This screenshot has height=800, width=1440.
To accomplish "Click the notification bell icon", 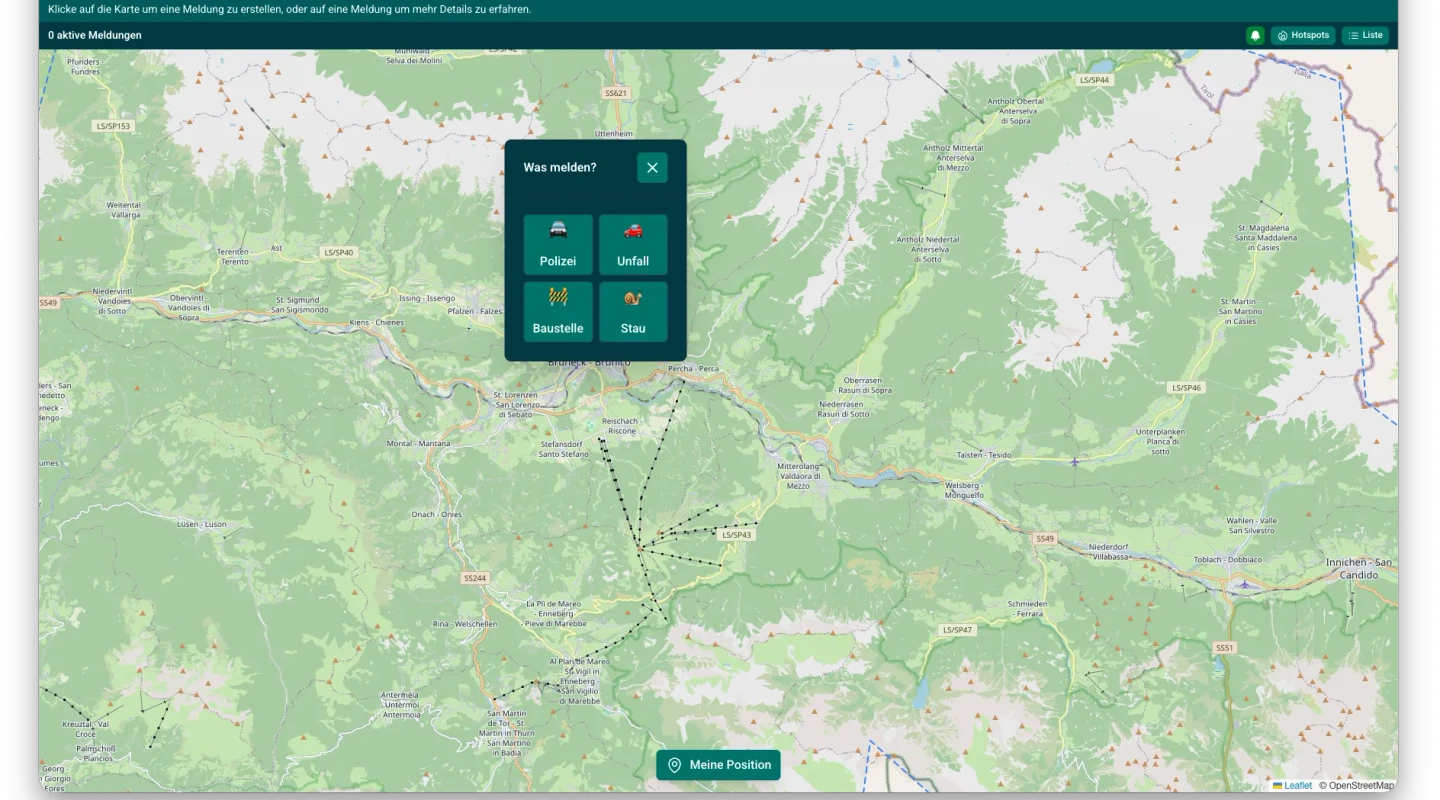I will 1255,35.
